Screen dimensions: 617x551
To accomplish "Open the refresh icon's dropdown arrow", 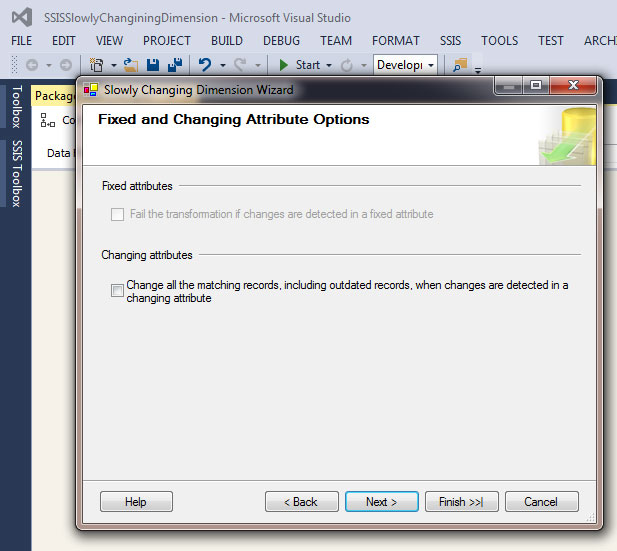I will point(364,65).
